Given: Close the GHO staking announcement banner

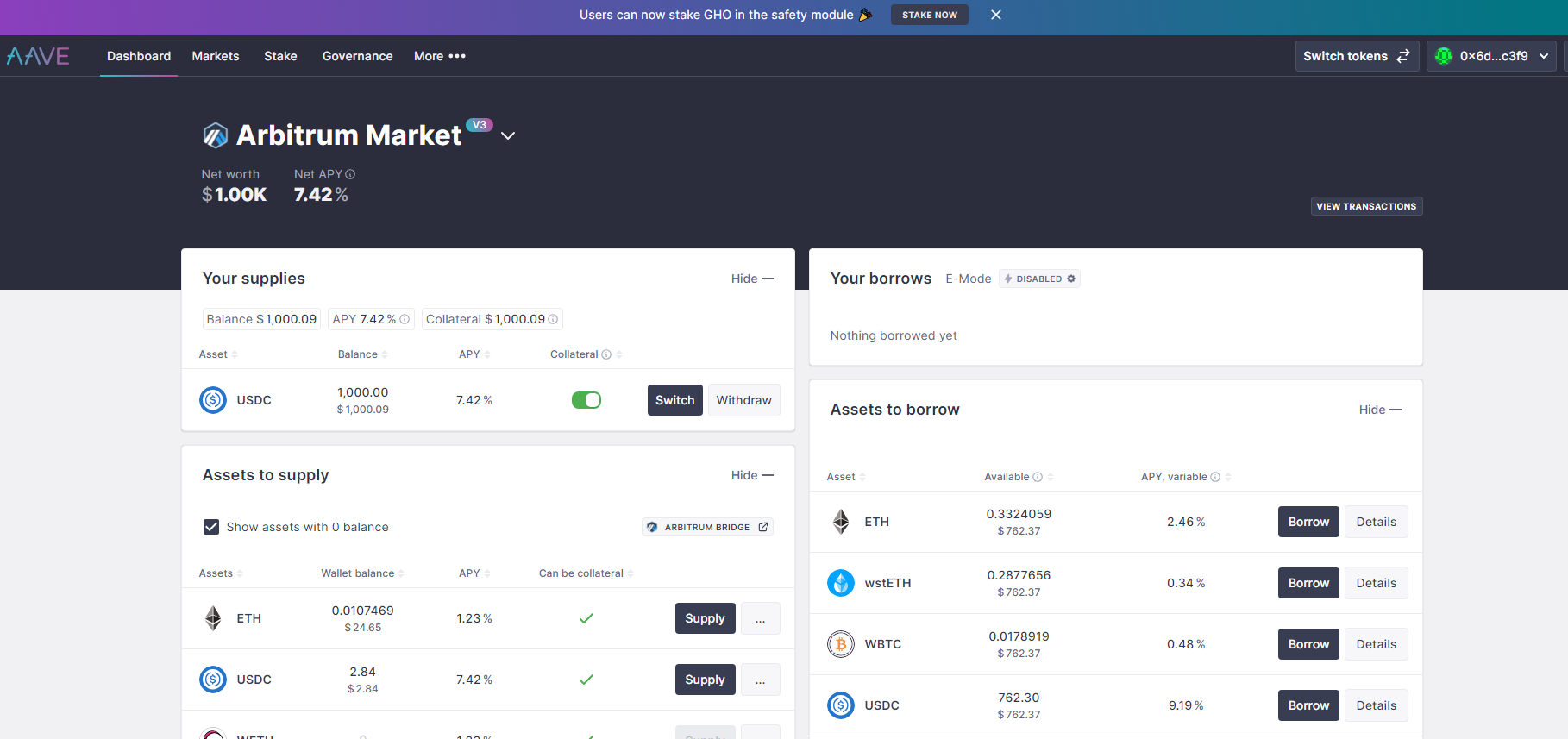Looking at the screenshot, I should coord(996,15).
